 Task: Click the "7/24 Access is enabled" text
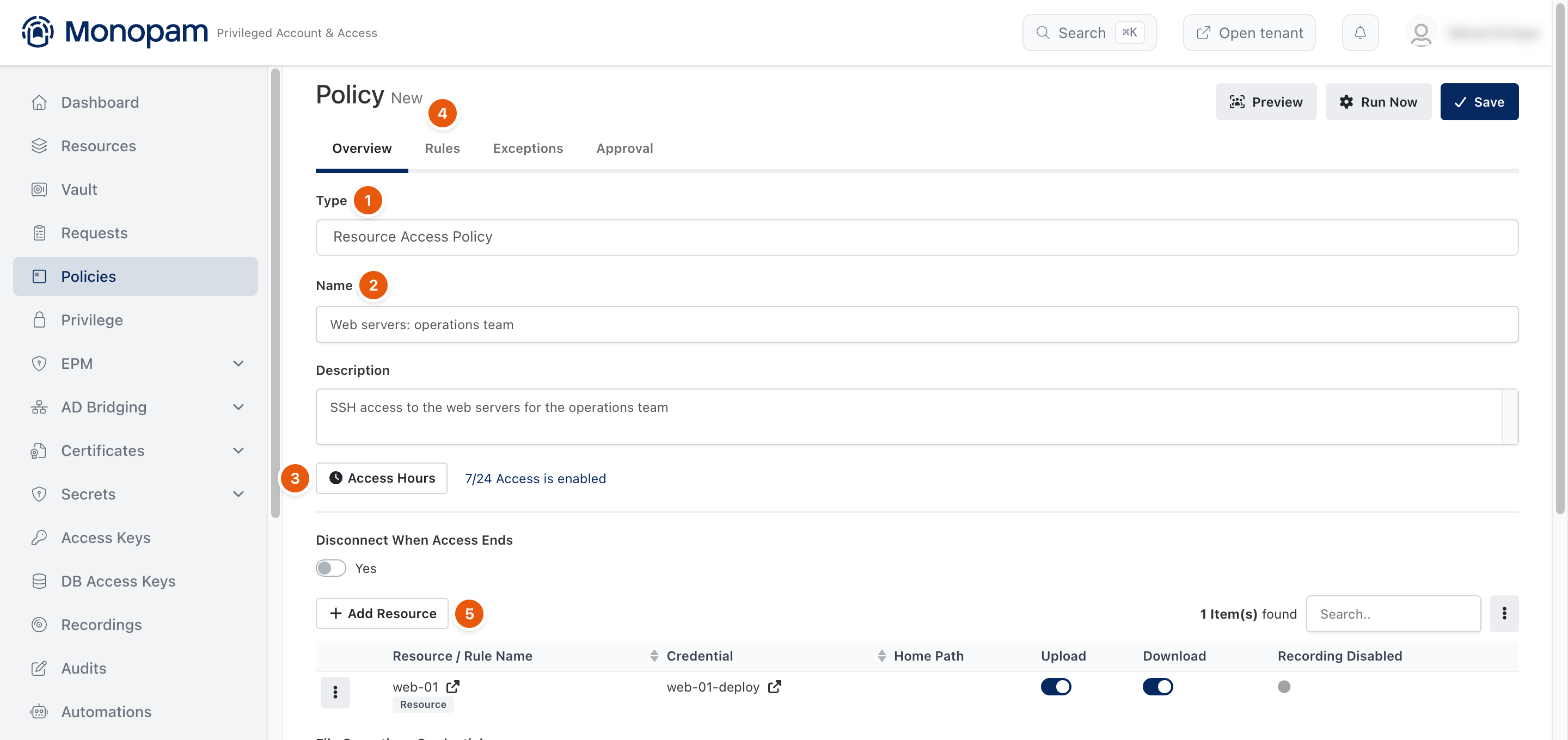[535, 479]
